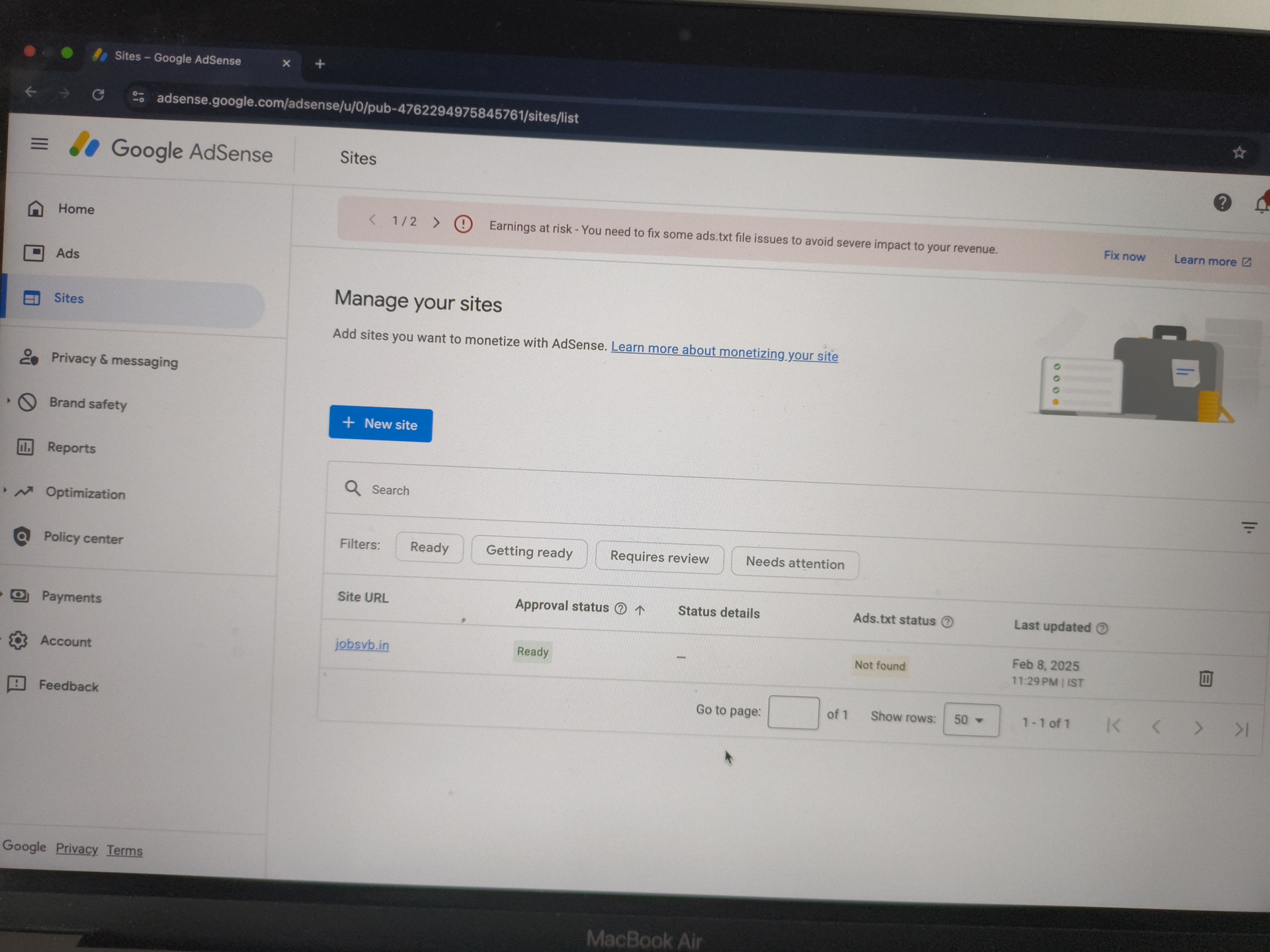Open Learn more about monetizing your site
Screen dimensions: 1270x952
tap(724, 351)
